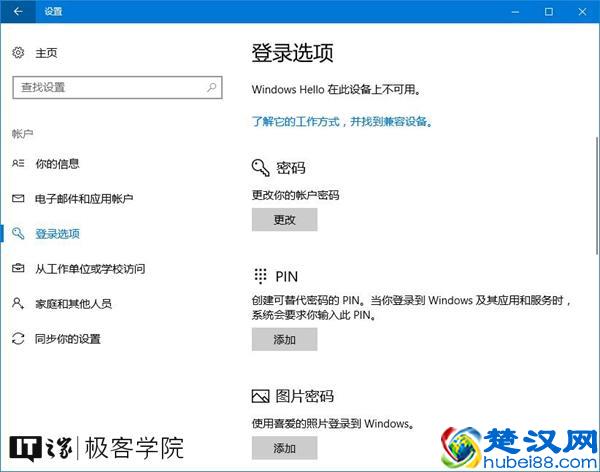Click the 图片密码 section heading
The height and width of the screenshot is (472, 600).
click(x=305, y=396)
